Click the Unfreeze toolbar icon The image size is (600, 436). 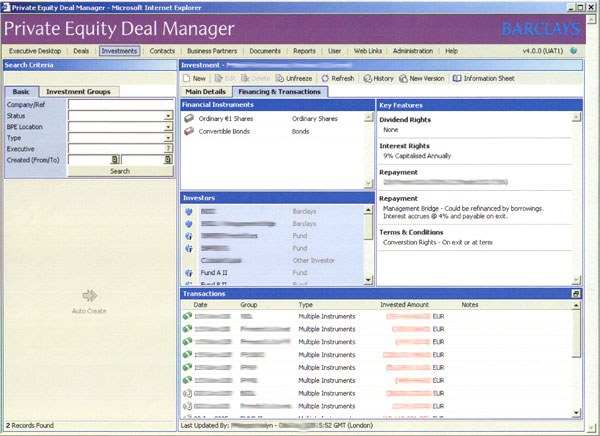280,78
